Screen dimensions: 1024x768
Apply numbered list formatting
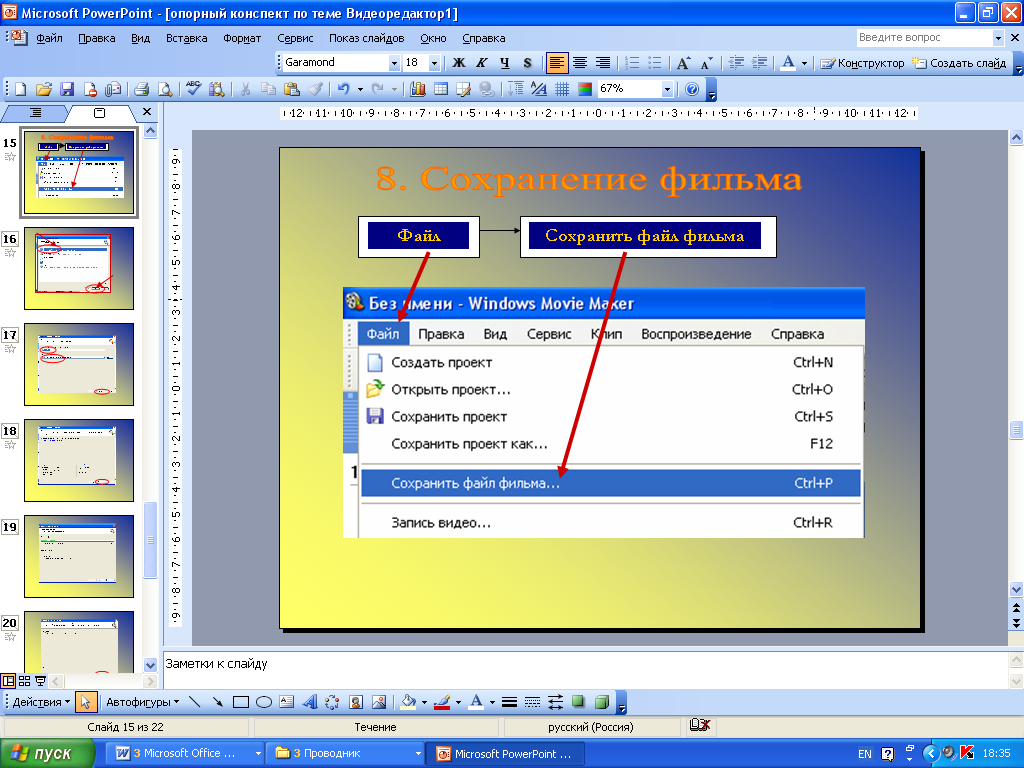click(x=632, y=63)
